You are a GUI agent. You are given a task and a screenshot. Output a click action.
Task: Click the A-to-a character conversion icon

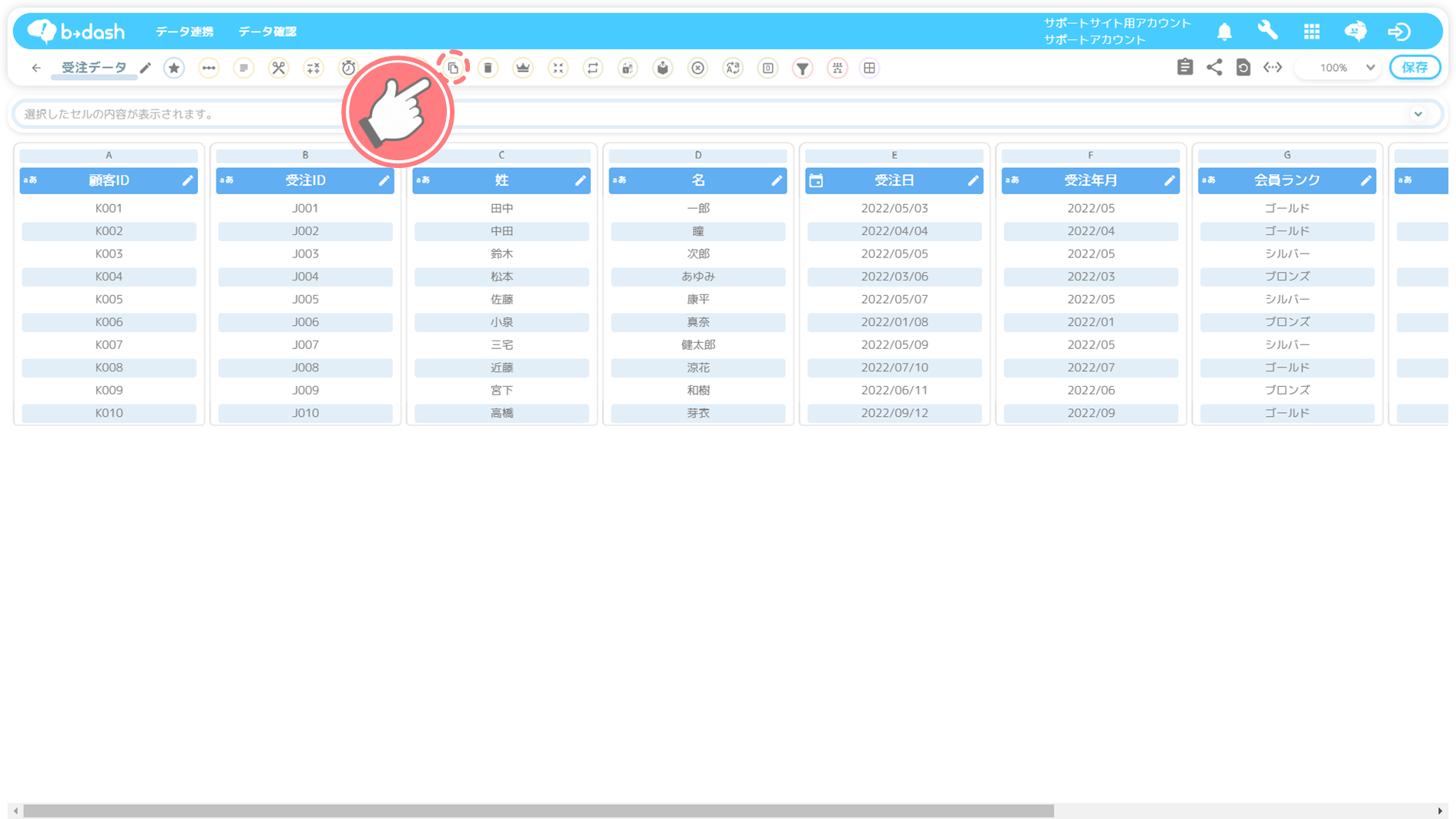(733, 68)
